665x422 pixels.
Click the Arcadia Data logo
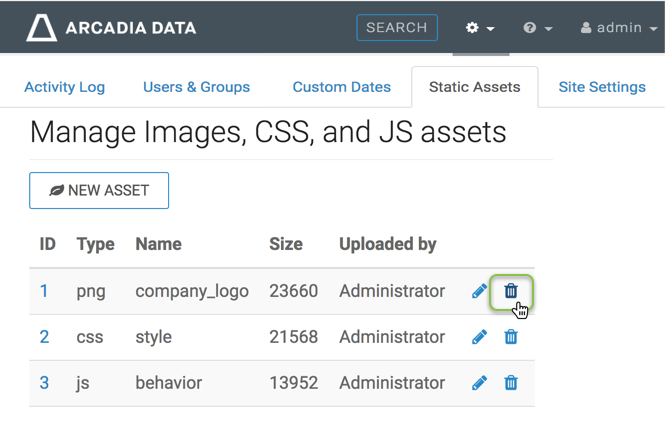110,28
